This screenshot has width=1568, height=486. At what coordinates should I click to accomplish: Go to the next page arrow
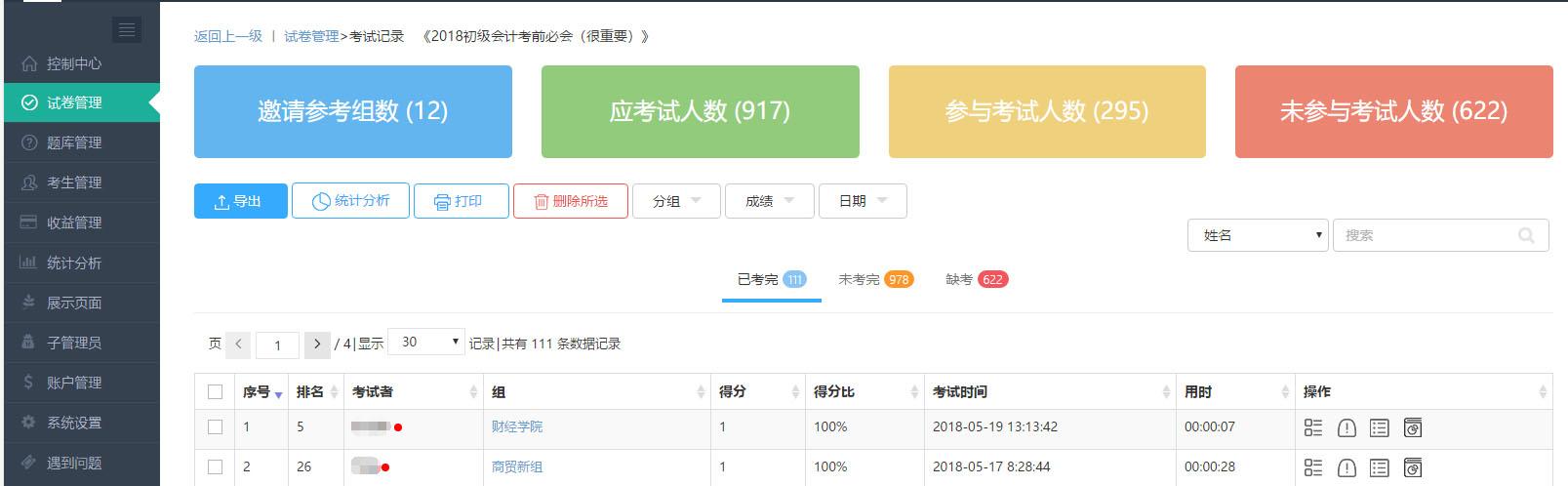[317, 344]
